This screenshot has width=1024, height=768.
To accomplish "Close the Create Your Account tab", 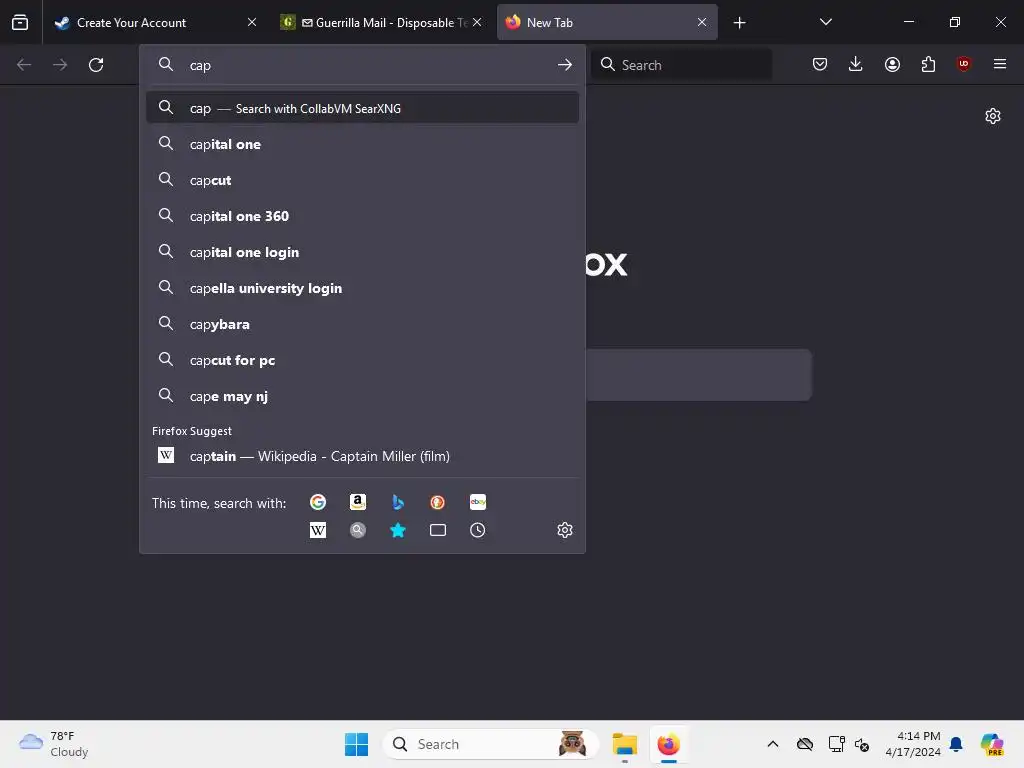I will pyautogui.click(x=252, y=22).
